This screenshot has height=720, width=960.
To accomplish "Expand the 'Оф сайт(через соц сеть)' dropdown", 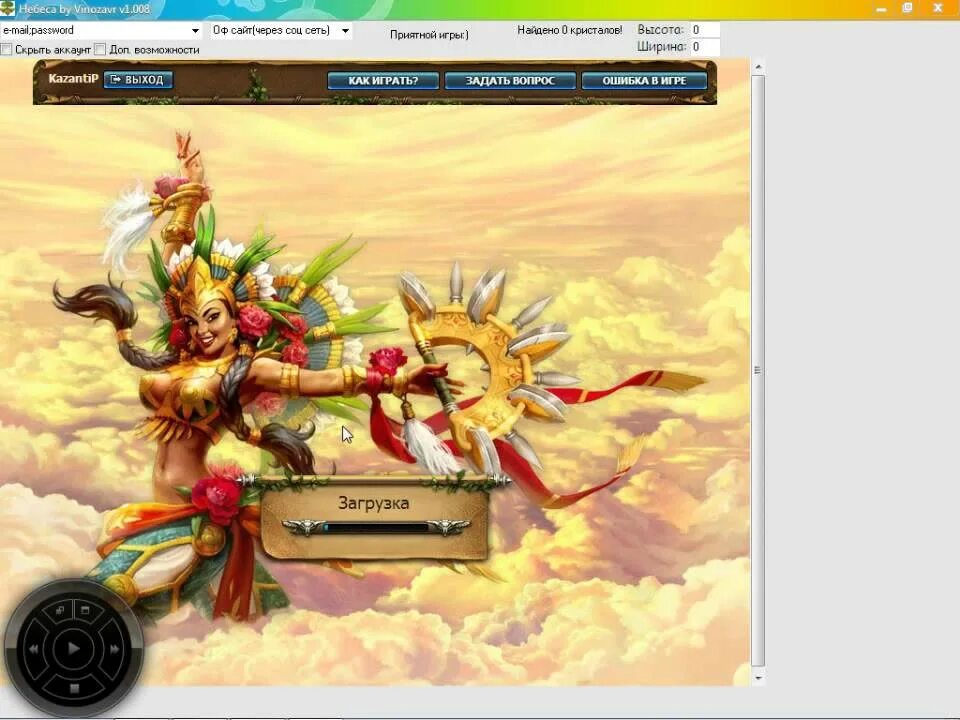I will point(345,31).
